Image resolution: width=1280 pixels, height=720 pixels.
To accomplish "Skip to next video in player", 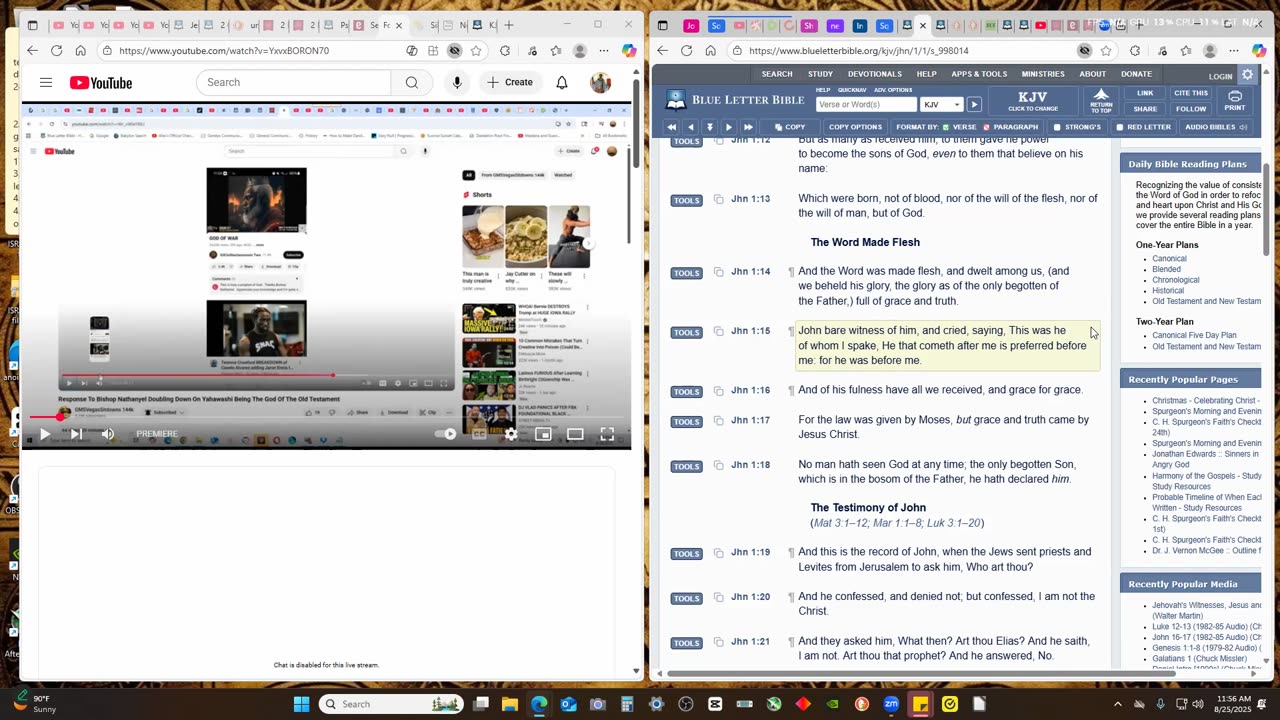I will [76, 434].
